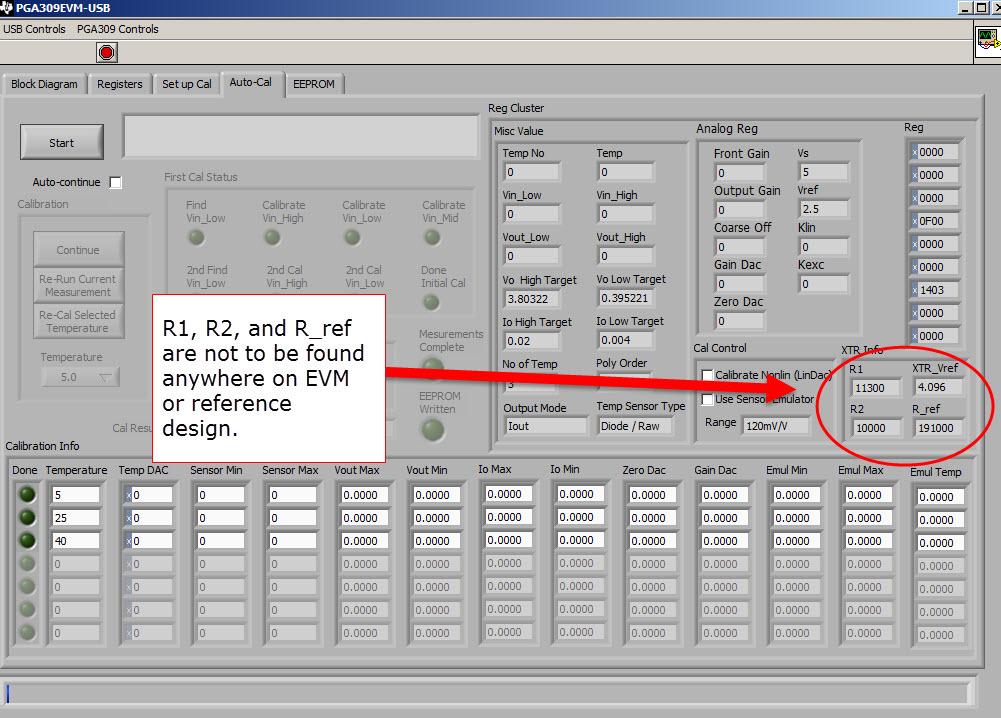This screenshot has width=1001, height=718.
Task: Click the R1 field showing 11300
Action: click(x=875, y=388)
